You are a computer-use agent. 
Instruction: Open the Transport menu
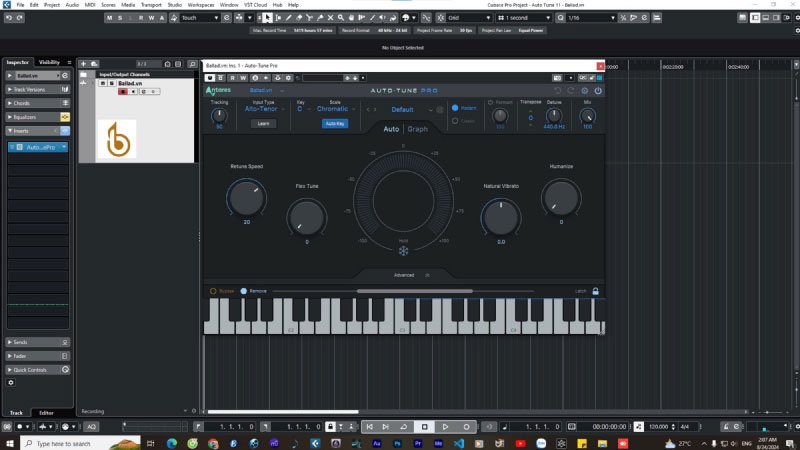pyautogui.click(x=151, y=5)
